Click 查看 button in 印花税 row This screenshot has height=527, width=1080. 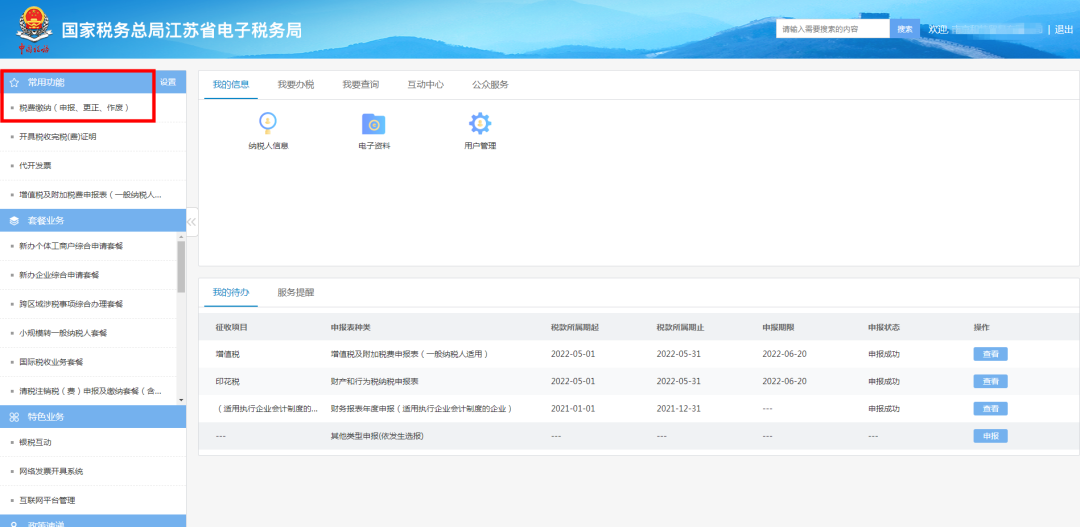(990, 381)
